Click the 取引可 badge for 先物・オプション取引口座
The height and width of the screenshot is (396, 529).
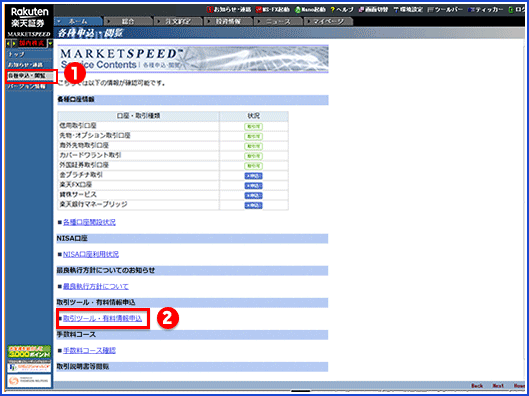[253, 136]
